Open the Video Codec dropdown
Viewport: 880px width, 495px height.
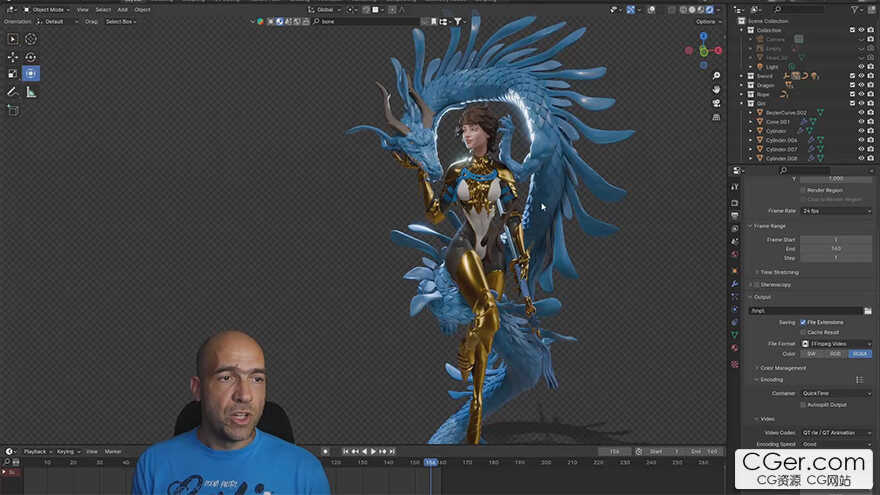[836, 433]
